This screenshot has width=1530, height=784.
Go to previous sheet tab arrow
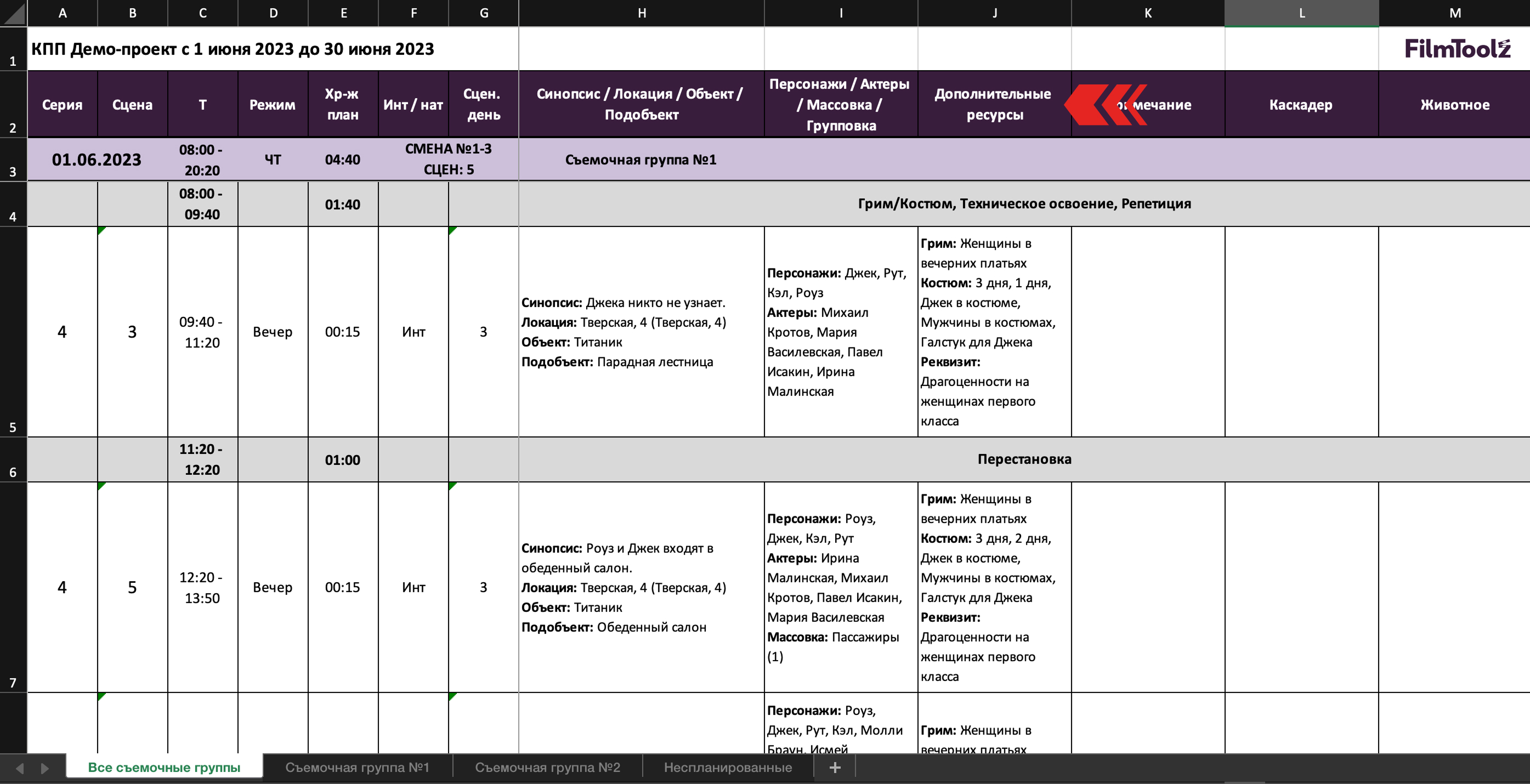click(x=20, y=768)
